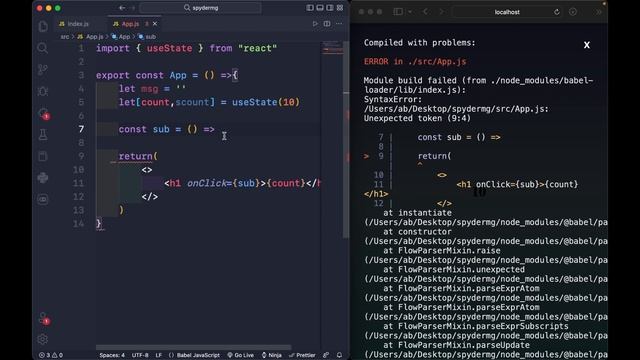Click the App.js breadcrumb segment
Image resolution: width=640 pixels, height=360 pixels.
[x=91, y=36]
